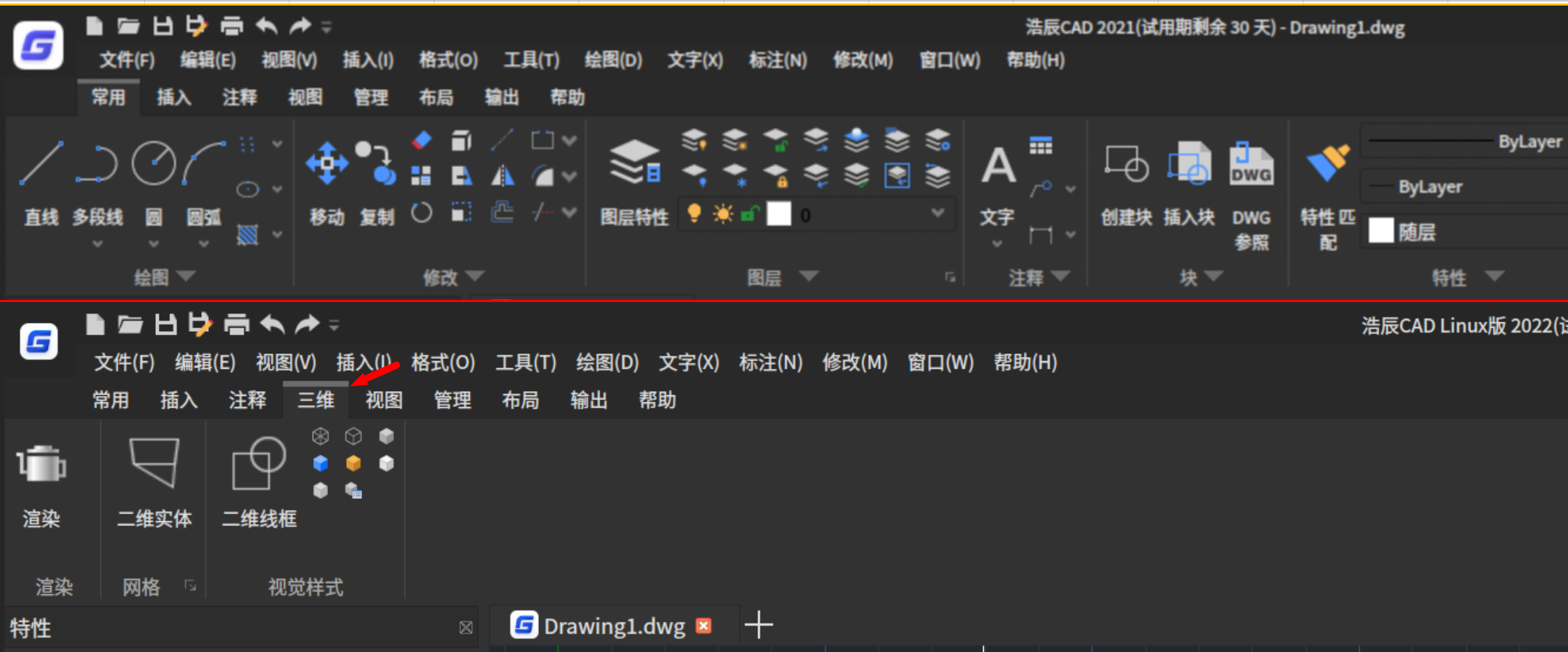Viewport: 1568px width, 652px height.
Task: Select the 文字 text tool in CAD 2021
Action: point(998,184)
